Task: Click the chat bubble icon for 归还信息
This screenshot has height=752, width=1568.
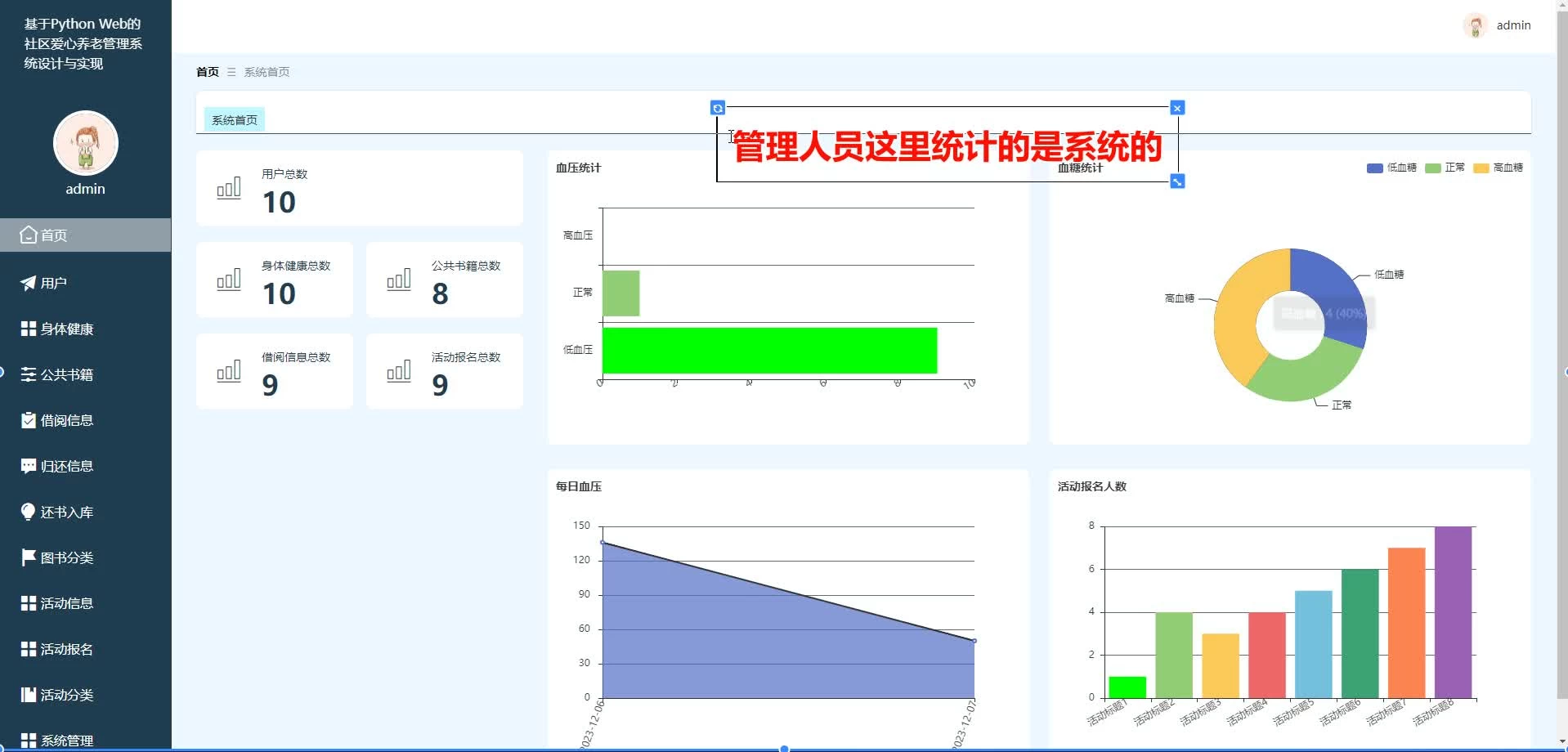Action: point(29,466)
